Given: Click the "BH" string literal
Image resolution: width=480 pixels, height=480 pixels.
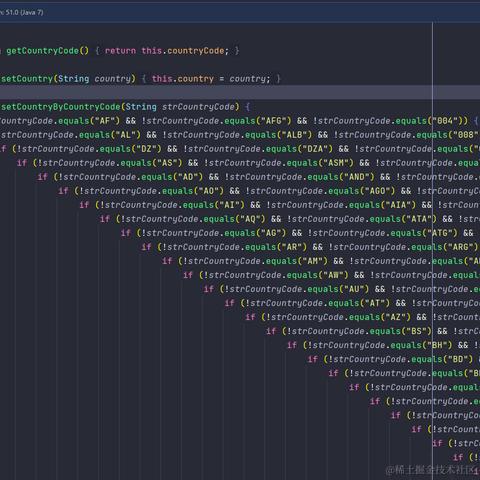Looking at the screenshot, I should coord(438,345).
